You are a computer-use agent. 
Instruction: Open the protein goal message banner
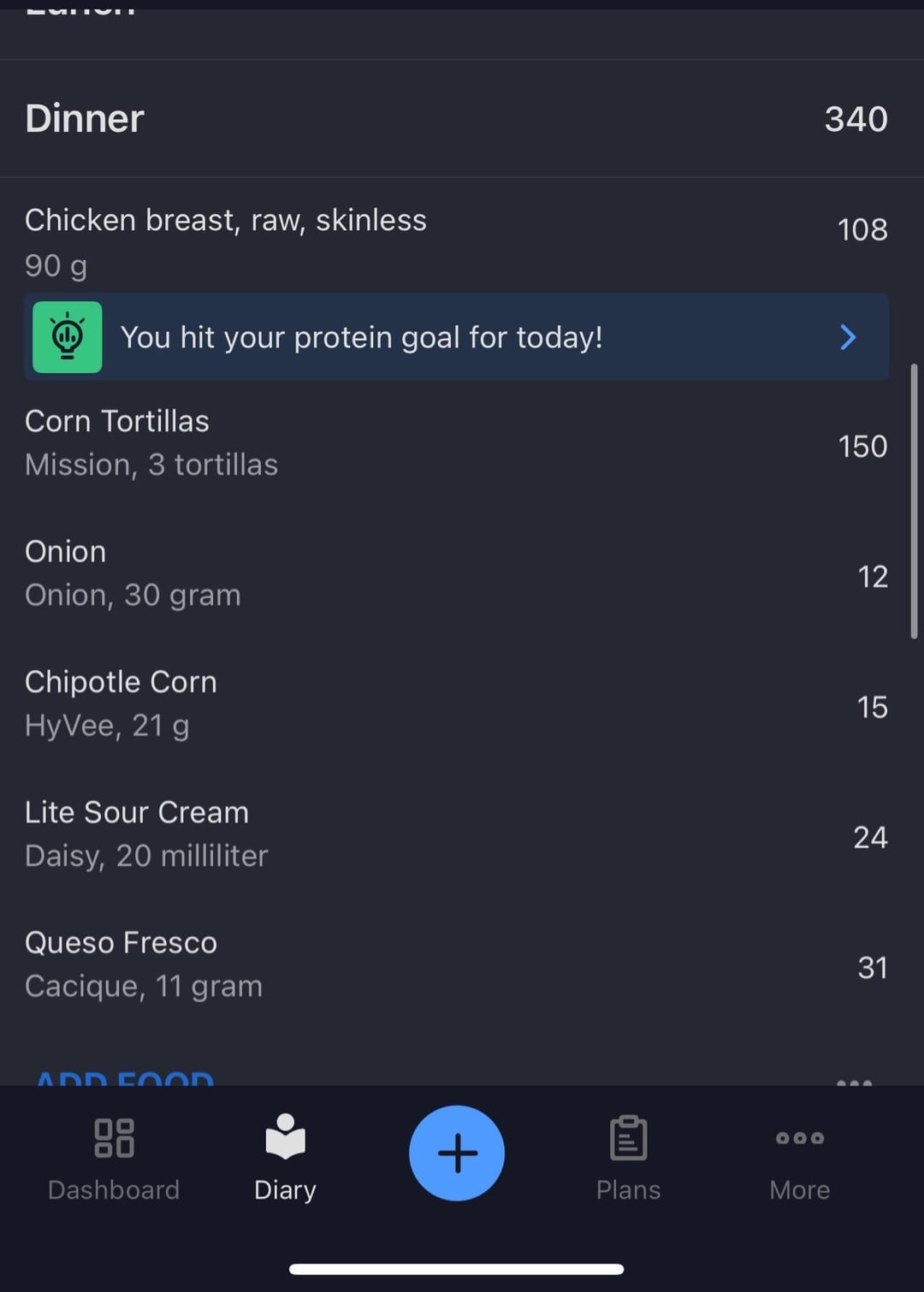(457, 337)
